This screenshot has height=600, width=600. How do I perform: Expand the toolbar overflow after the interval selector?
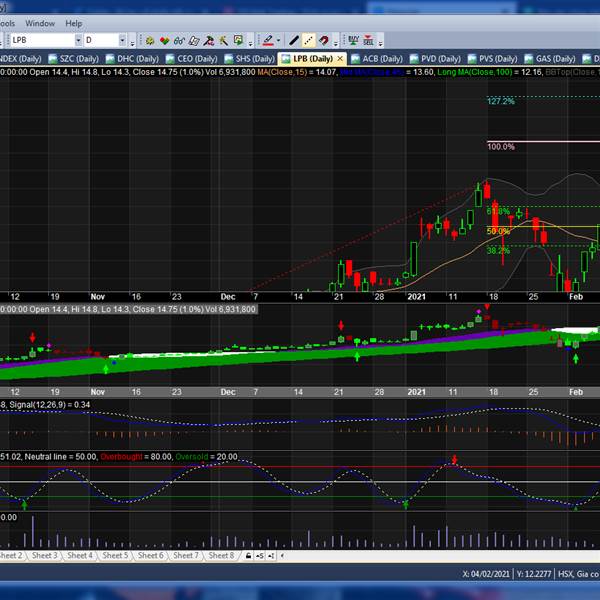(132, 43)
